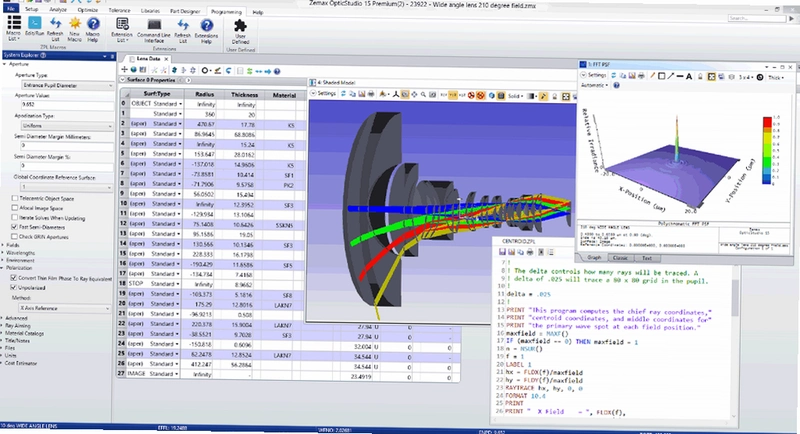Click the search box in title bar
The image size is (800, 434).
(758, 18)
